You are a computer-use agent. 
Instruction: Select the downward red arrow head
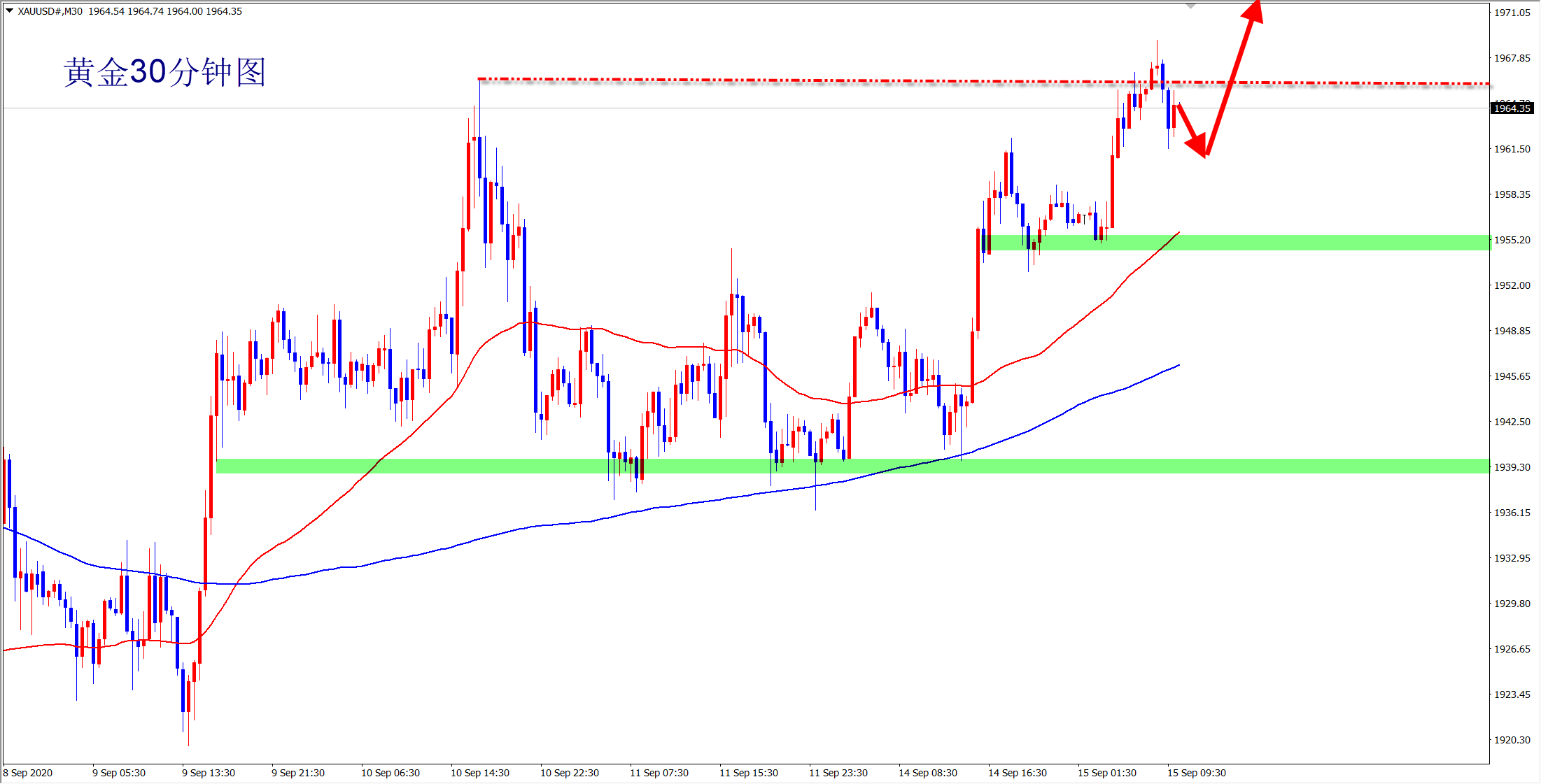1197,145
